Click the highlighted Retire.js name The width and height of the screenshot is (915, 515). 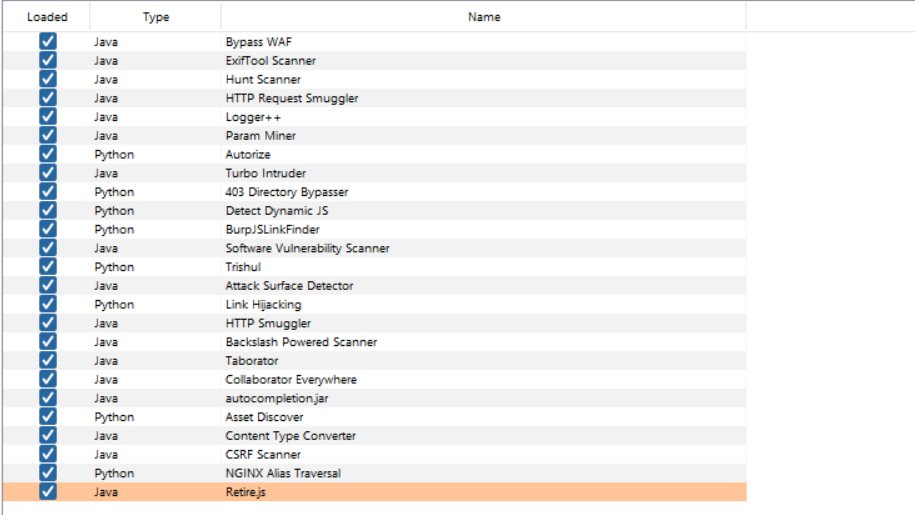click(x=245, y=492)
